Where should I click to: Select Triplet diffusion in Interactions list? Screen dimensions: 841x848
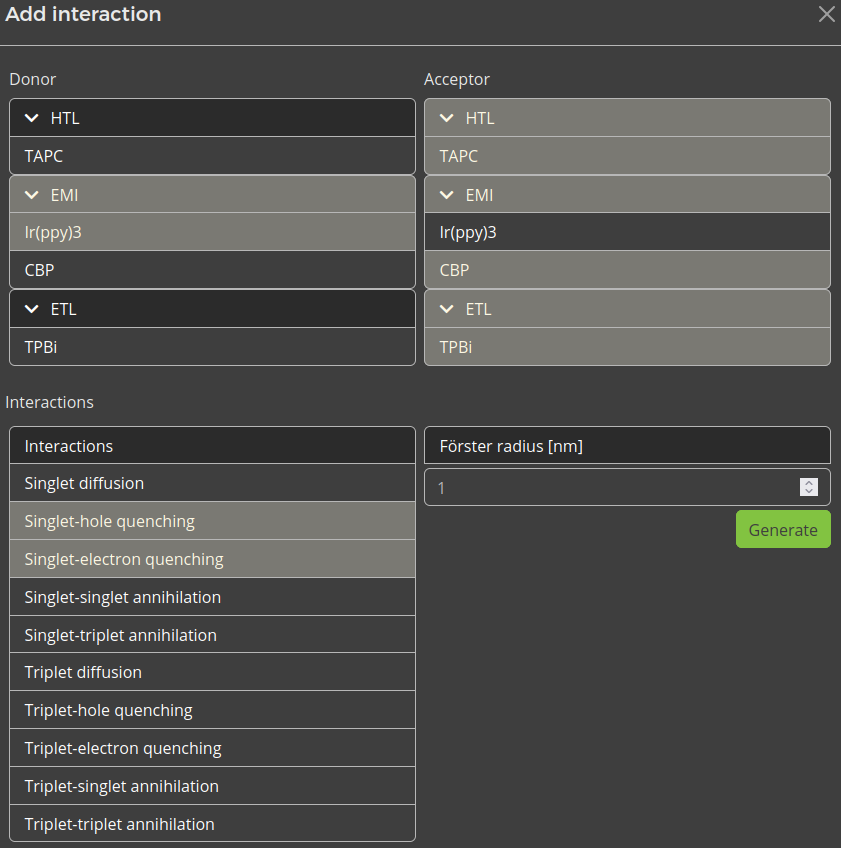(212, 672)
